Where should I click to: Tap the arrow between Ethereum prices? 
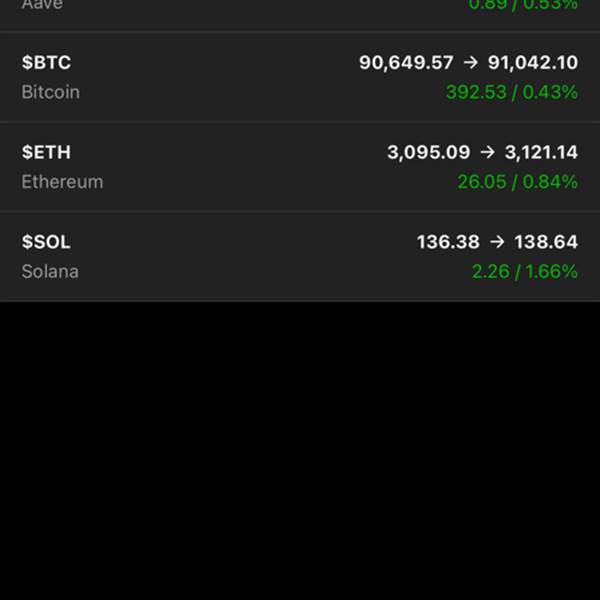pyautogui.click(x=487, y=152)
